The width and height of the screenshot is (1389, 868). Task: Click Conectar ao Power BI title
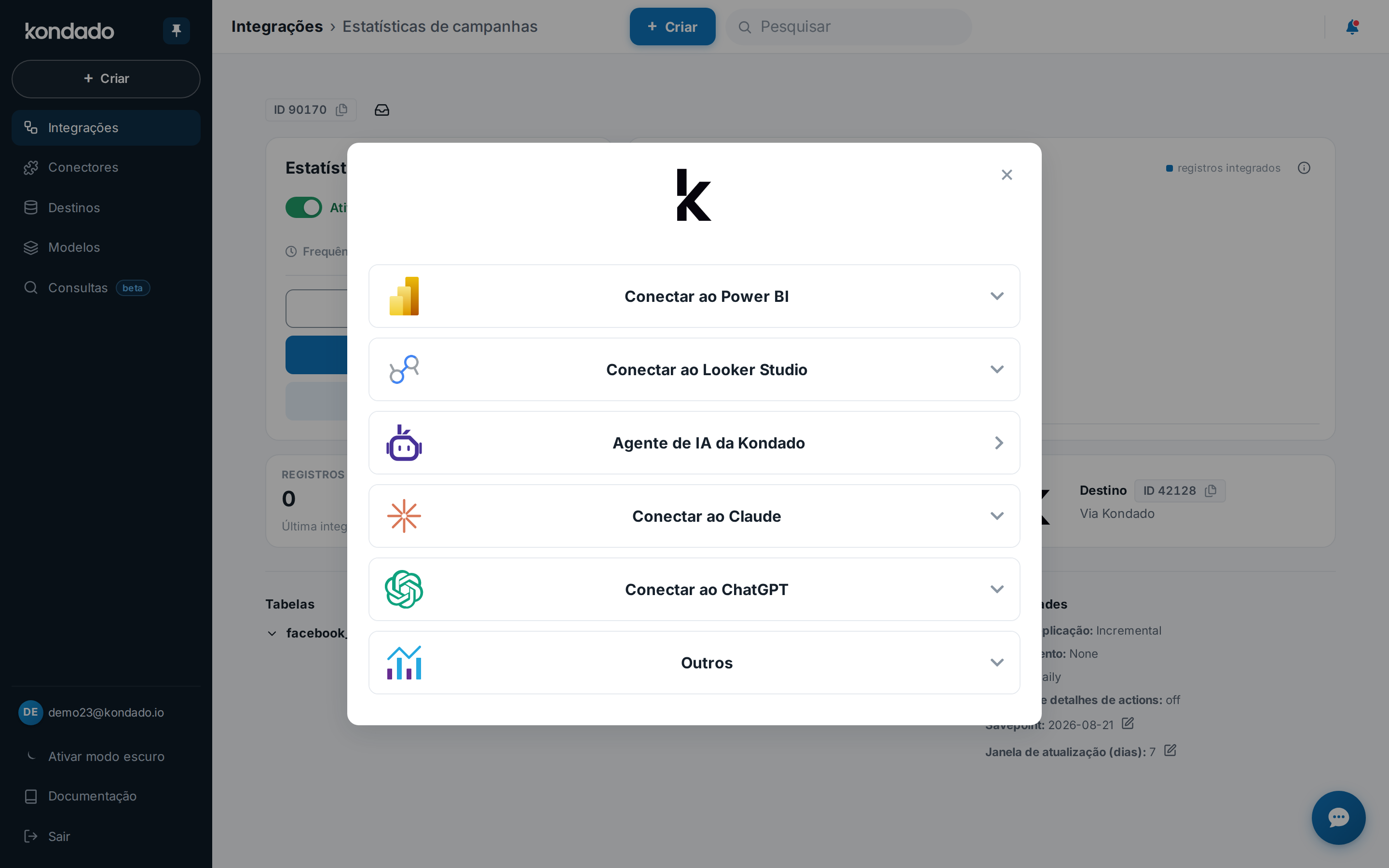click(x=707, y=296)
